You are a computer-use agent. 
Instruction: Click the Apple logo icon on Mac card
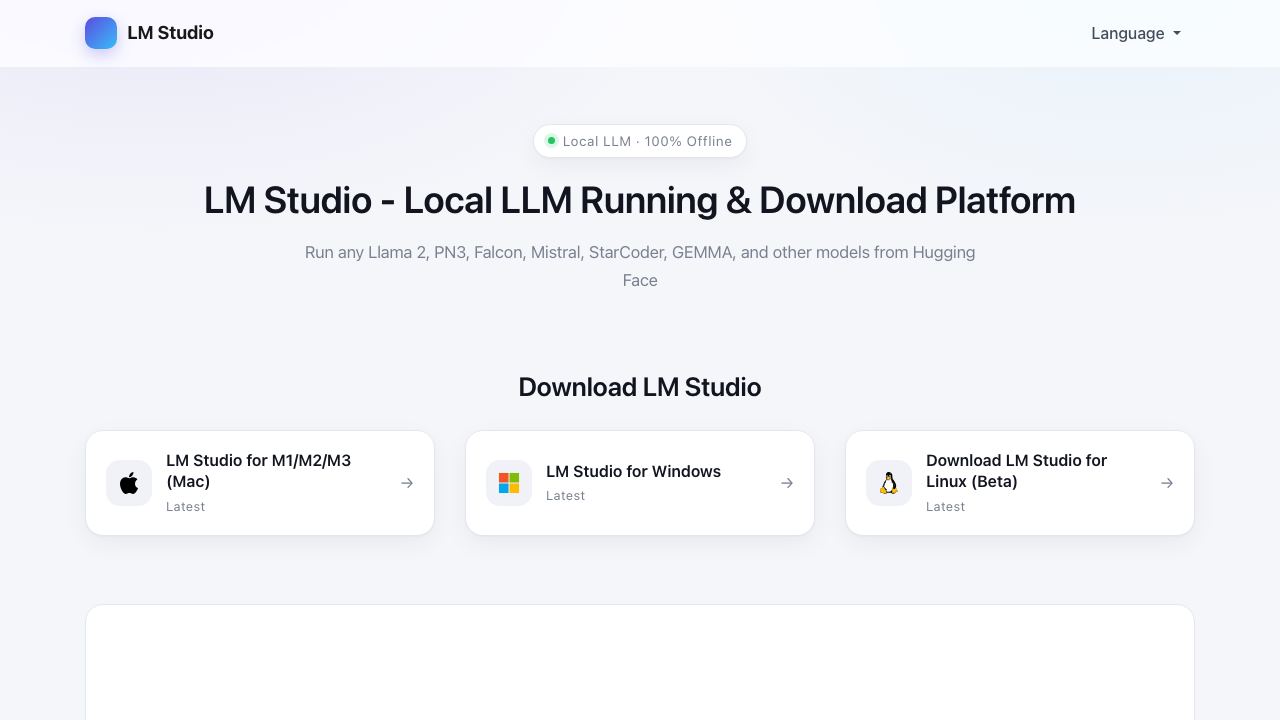[x=129, y=483]
